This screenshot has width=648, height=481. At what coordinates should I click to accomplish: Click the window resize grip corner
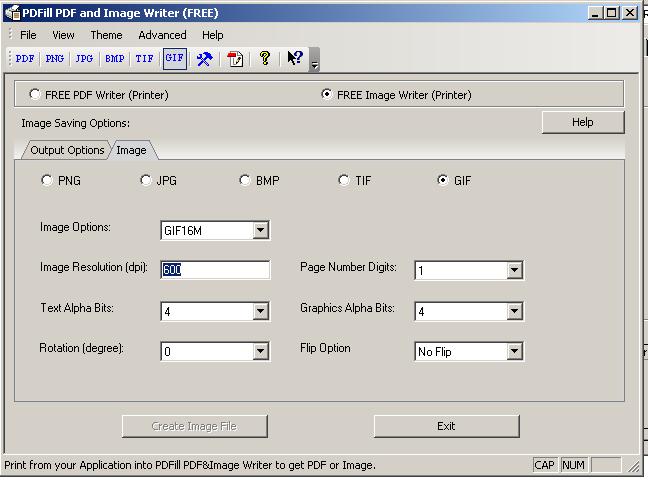coord(634,467)
